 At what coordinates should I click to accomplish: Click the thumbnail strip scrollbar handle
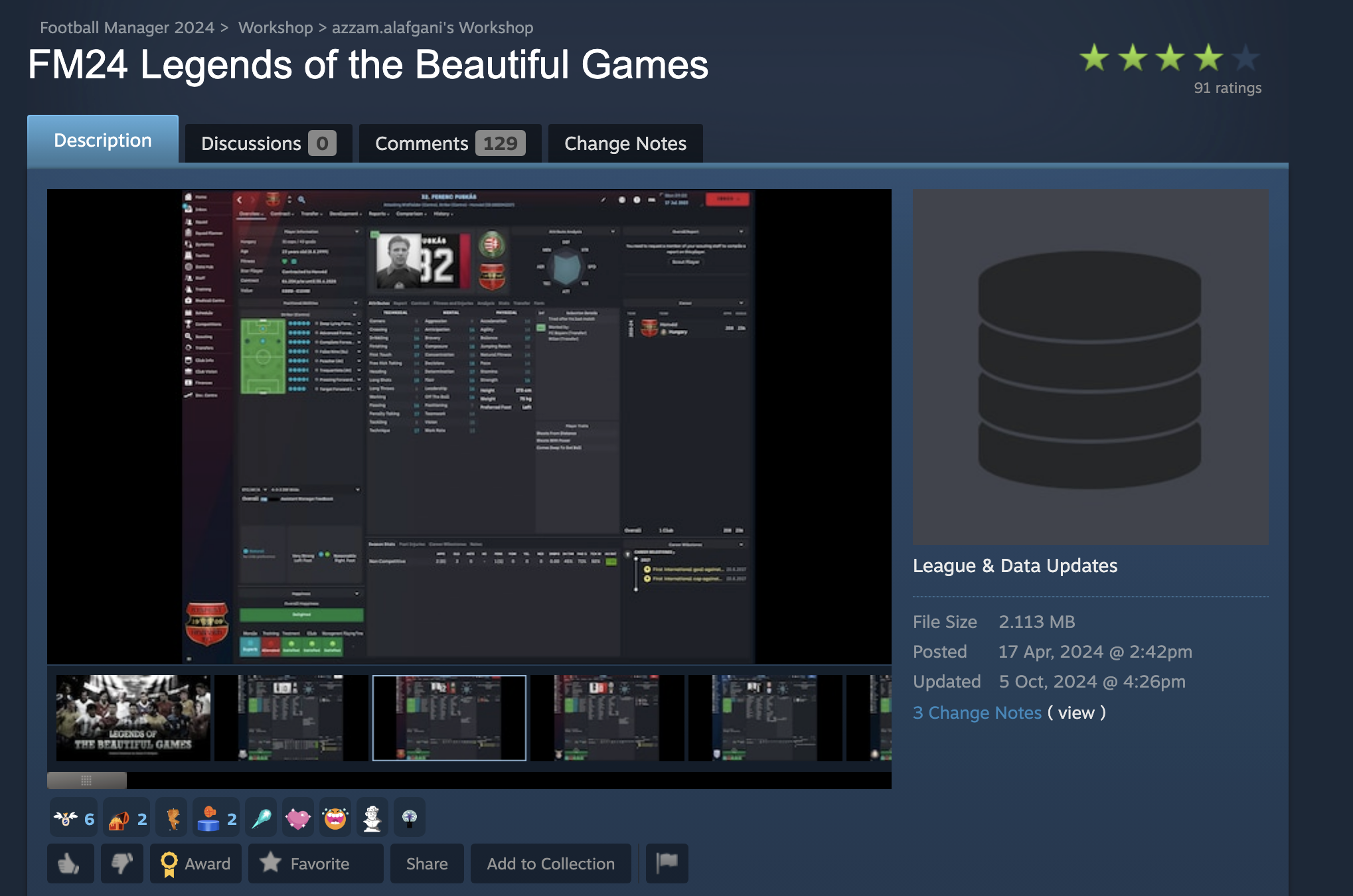coord(87,780)
